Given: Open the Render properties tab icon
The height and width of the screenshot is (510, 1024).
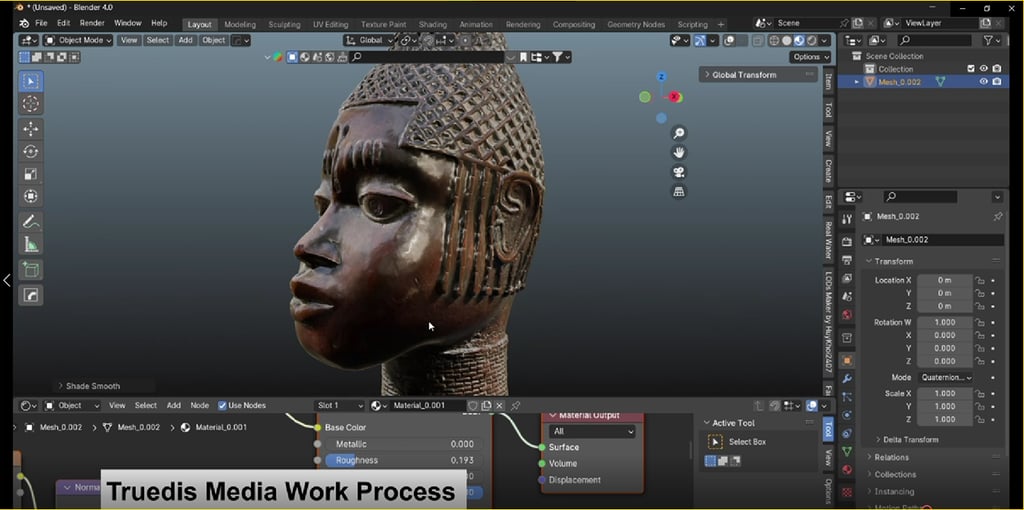Looking at the screenshot, I should 847,242.
